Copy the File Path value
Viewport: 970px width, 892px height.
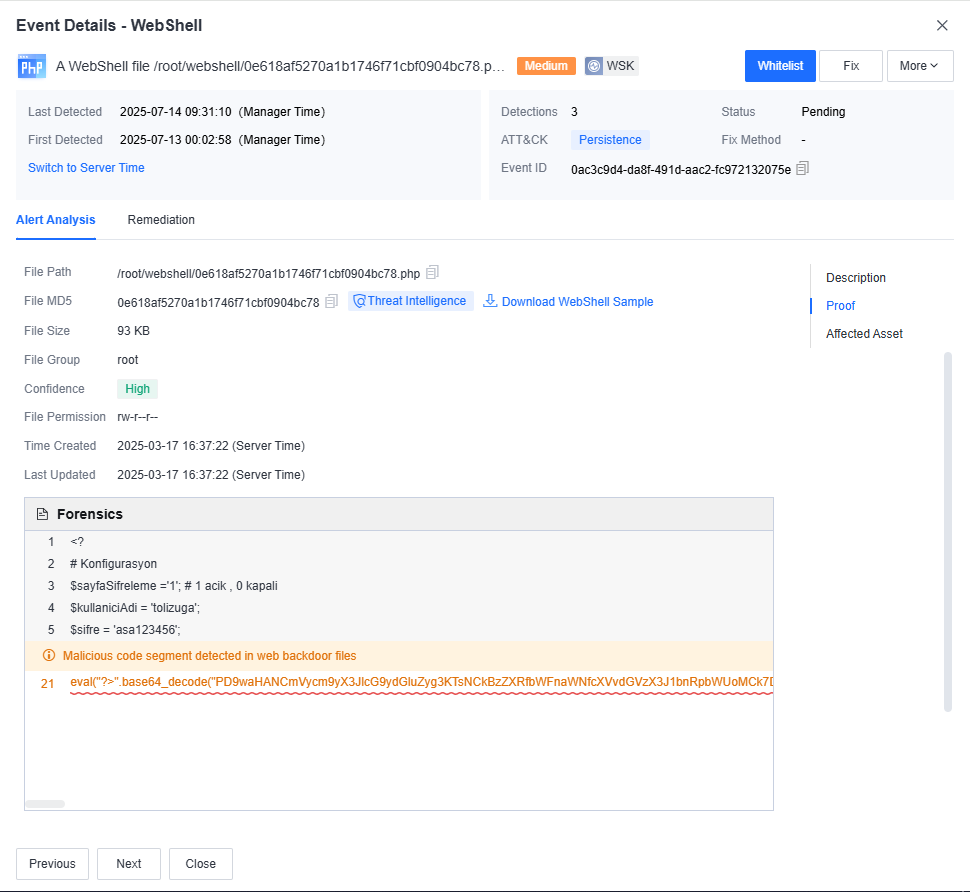[x=432, y=272]
